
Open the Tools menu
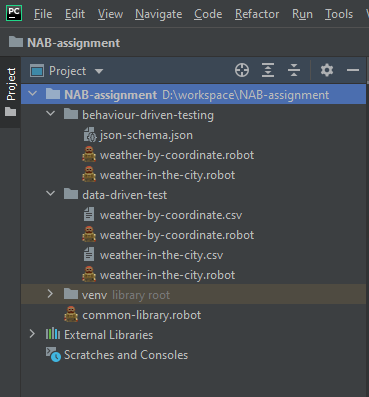coord(339,14)
